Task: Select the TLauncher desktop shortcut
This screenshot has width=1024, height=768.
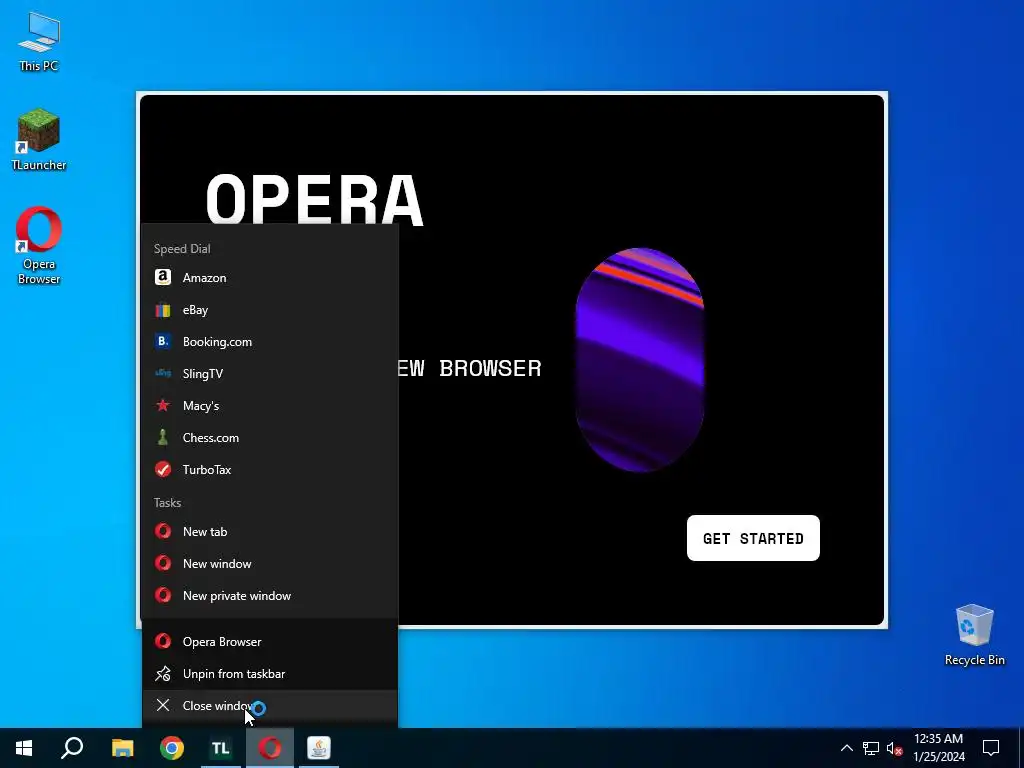Action: tap(39, 140)
